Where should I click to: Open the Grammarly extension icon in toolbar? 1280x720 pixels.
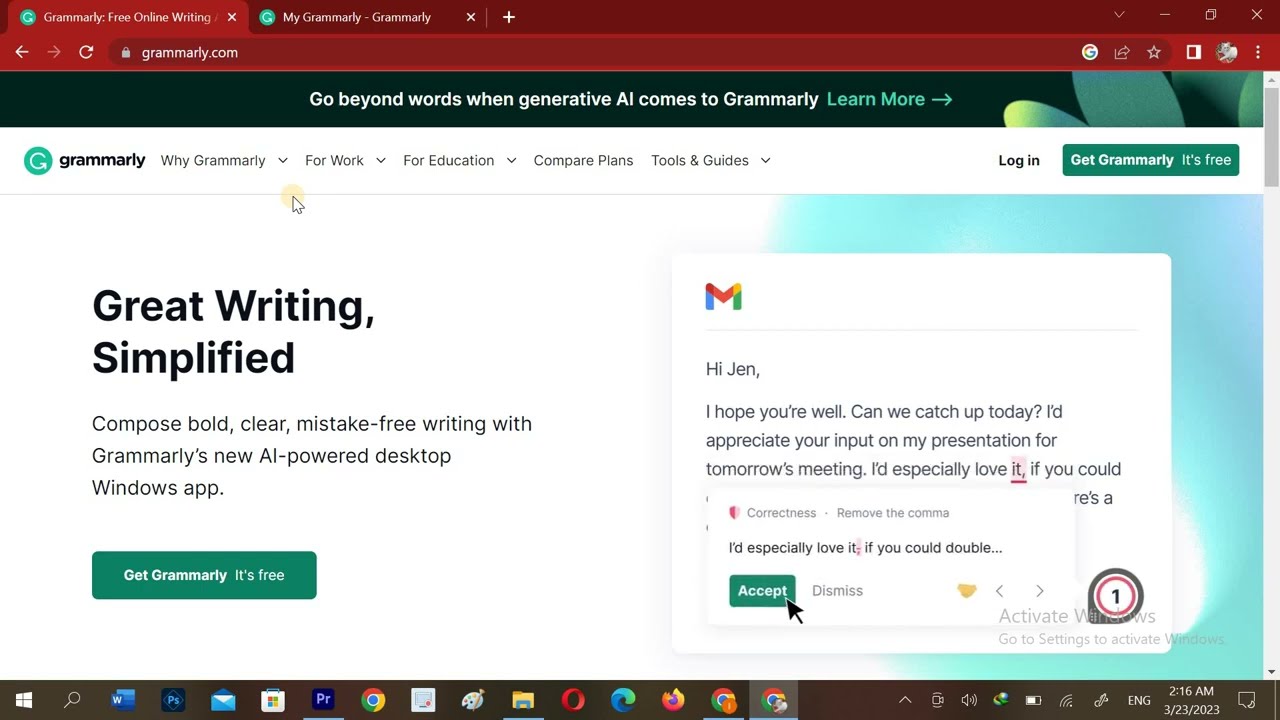coord(1090,52)
